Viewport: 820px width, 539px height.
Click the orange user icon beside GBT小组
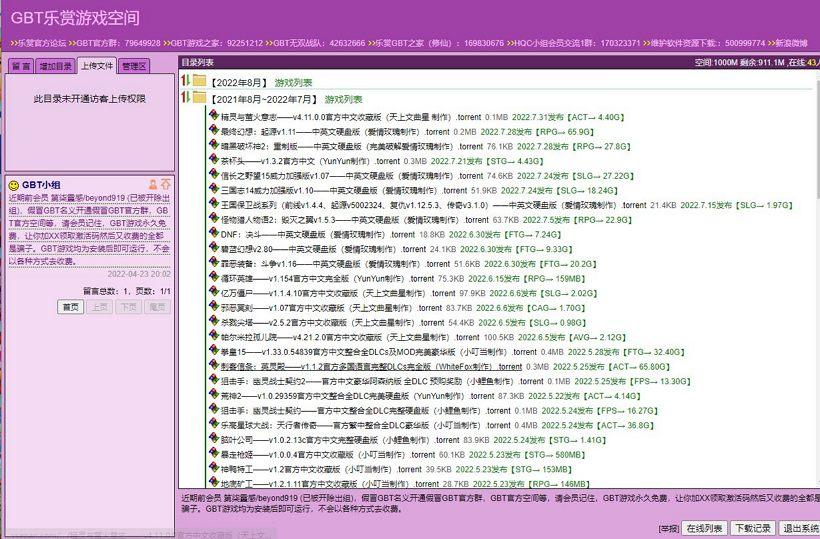153,184
